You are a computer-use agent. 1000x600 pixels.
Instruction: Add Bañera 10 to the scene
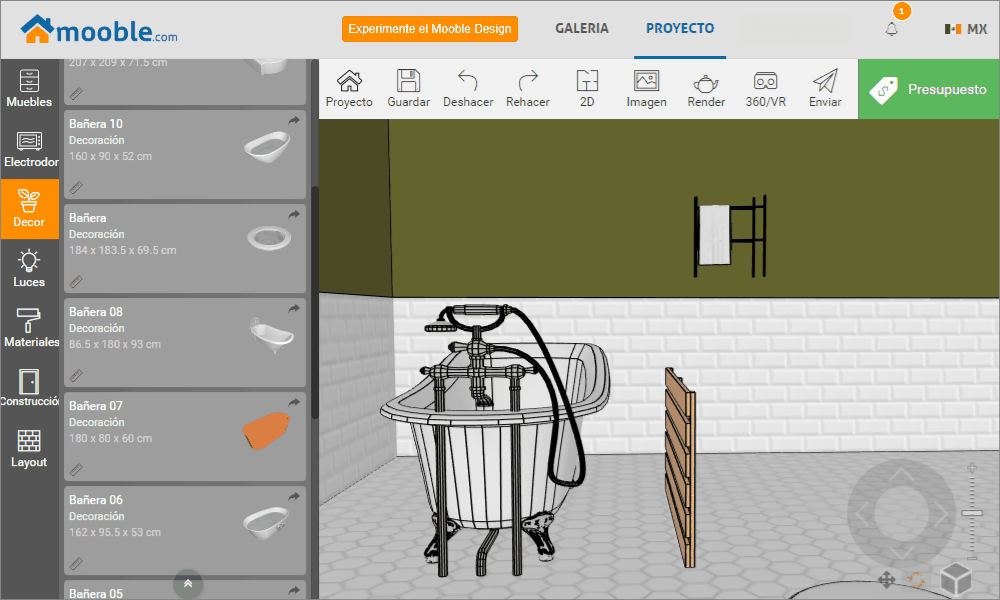click(x=185, y=154)
